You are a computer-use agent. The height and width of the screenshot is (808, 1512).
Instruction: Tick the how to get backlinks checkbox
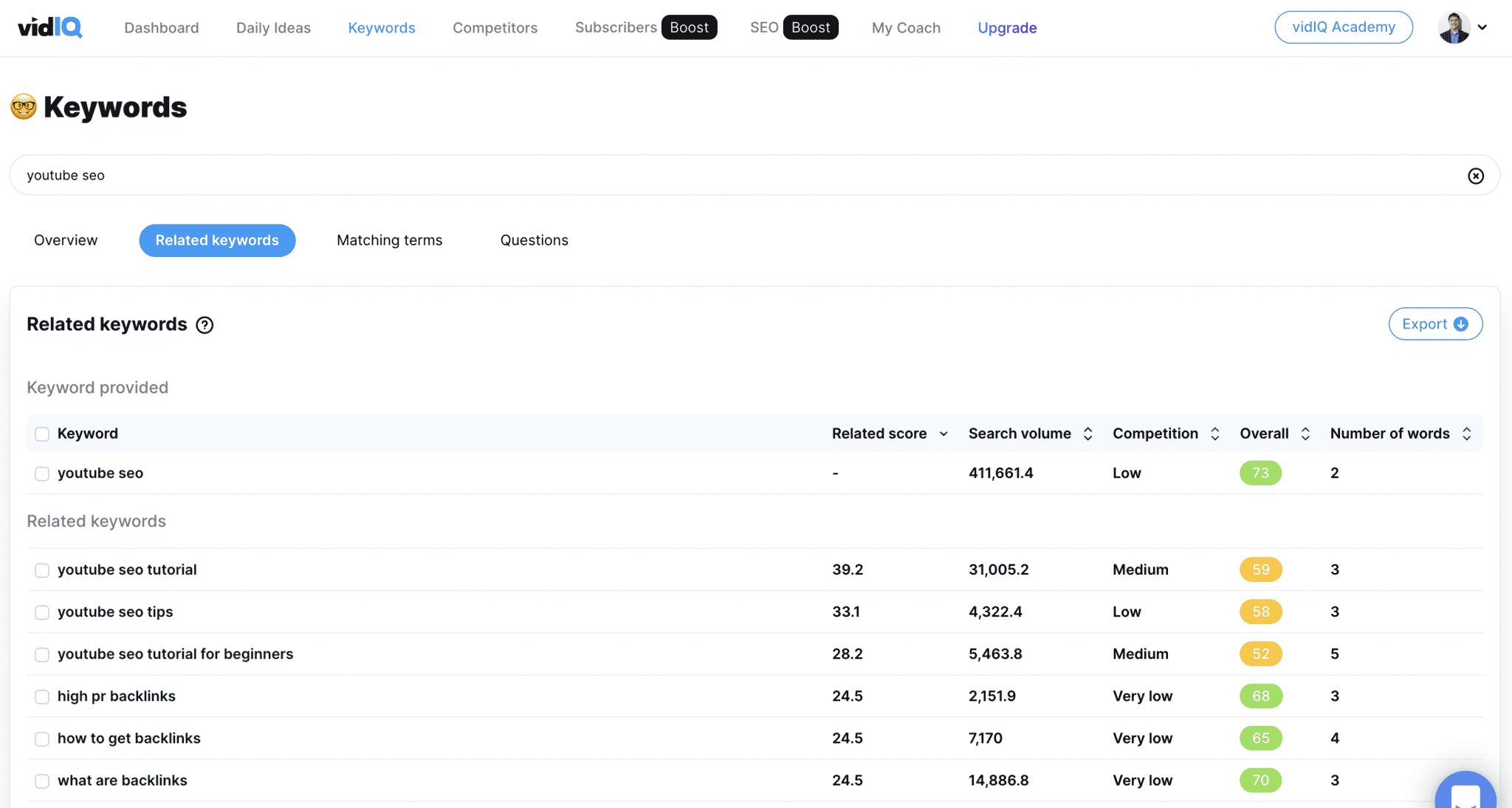(x=42, y=739)
